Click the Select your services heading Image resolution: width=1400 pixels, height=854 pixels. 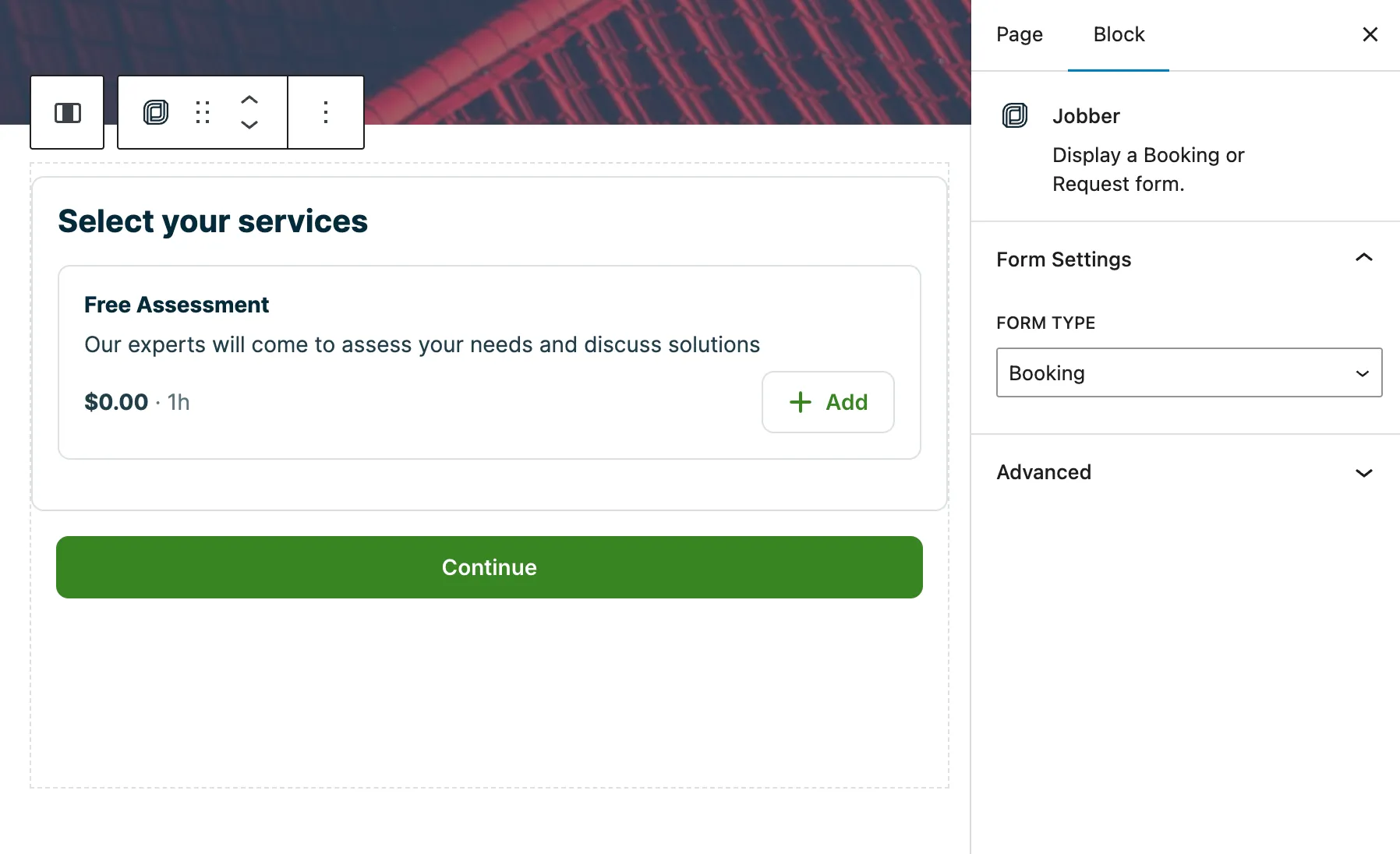click(x=213, y=221)
